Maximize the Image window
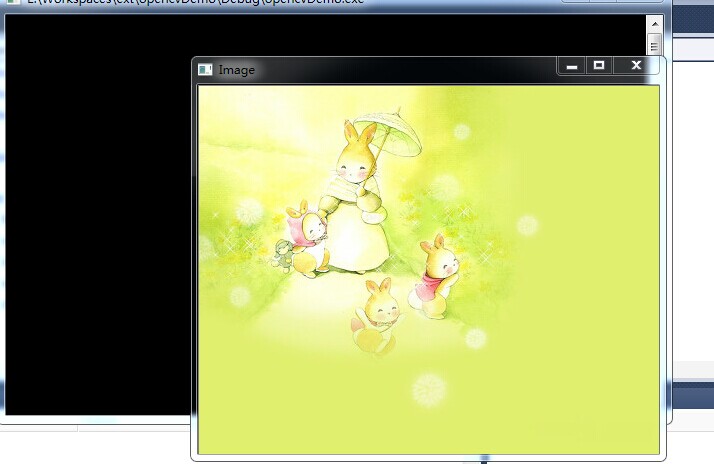This screenshot has height=464, width=714. (x=599, y=66)
